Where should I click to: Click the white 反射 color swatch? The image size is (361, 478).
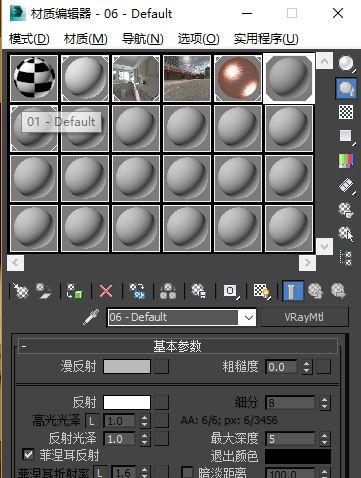(x=127, y=403)
